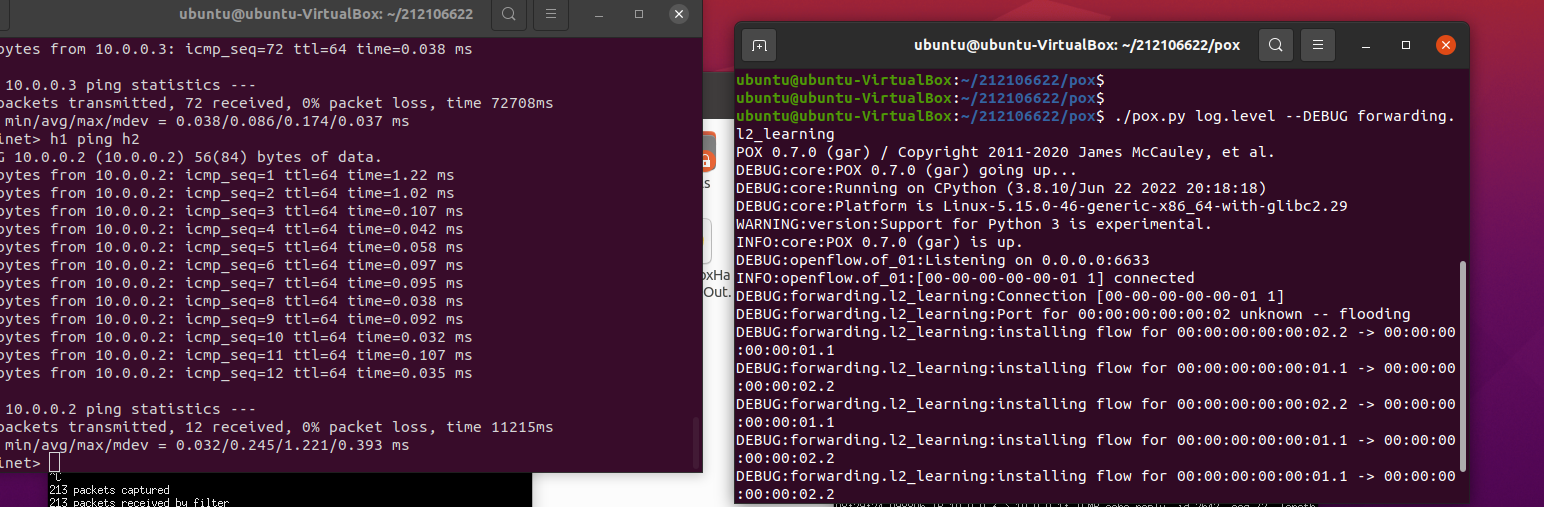Click the 212106622 terminal title text
This screenshot has height=507, width=1544.
pyautogui.click(x=326, y=14)
